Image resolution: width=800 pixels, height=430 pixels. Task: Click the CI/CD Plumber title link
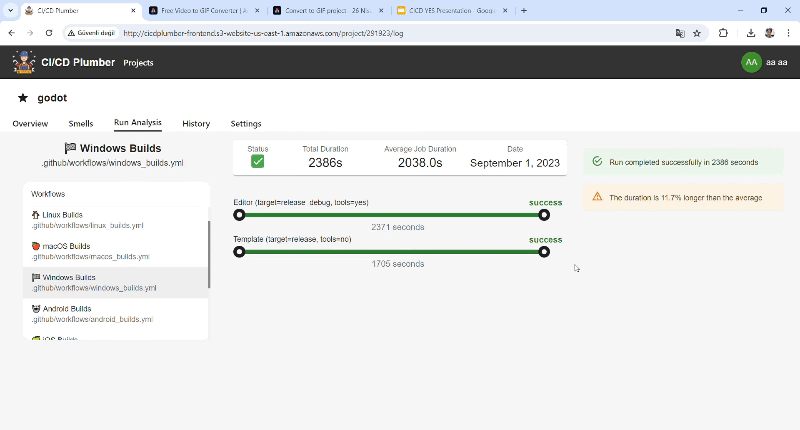[78, 62]
